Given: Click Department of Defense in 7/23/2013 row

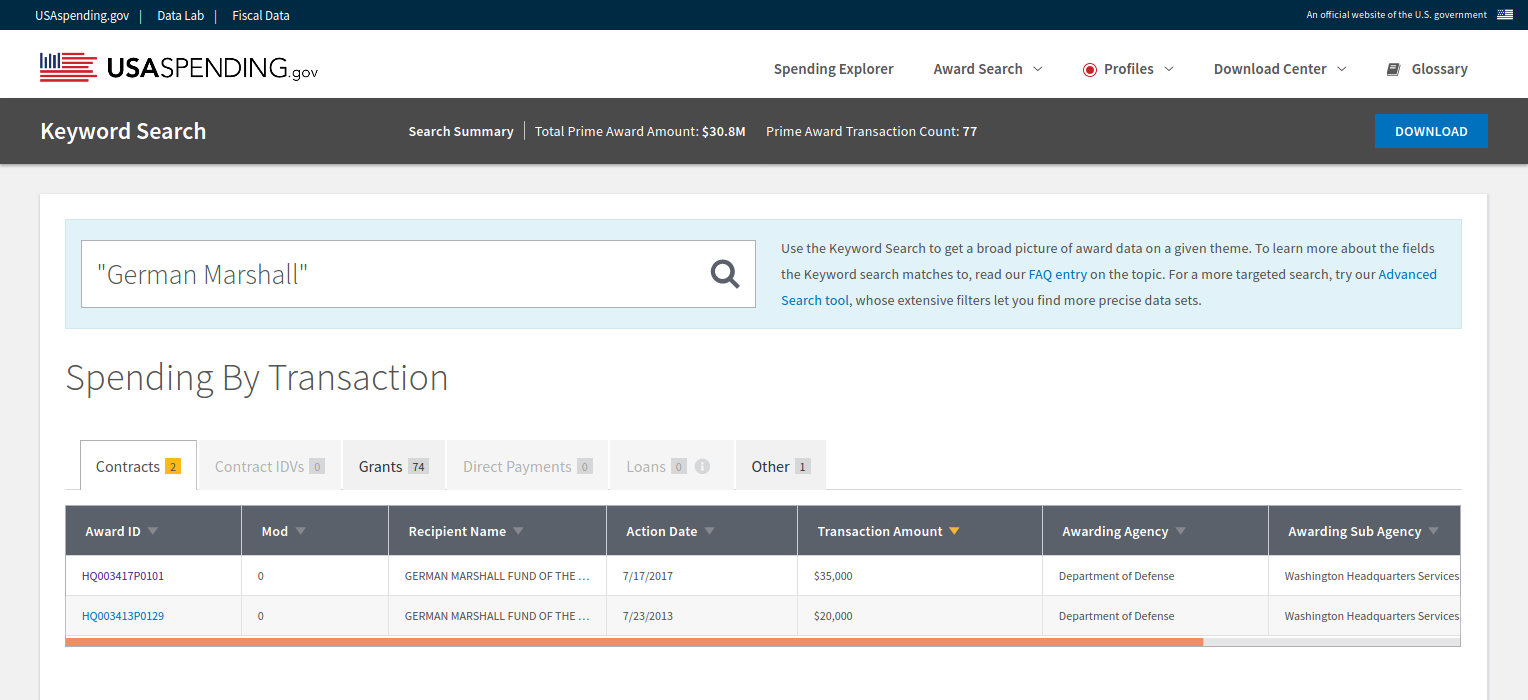Looking at the screenshot, I should (1116, 616).
